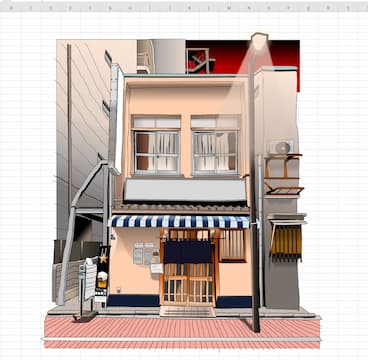This screenshot has height=360, width=368.
Task: Click the blue-and-white striped awning shape
Action: pyautogui.click(x=179, y=221)
